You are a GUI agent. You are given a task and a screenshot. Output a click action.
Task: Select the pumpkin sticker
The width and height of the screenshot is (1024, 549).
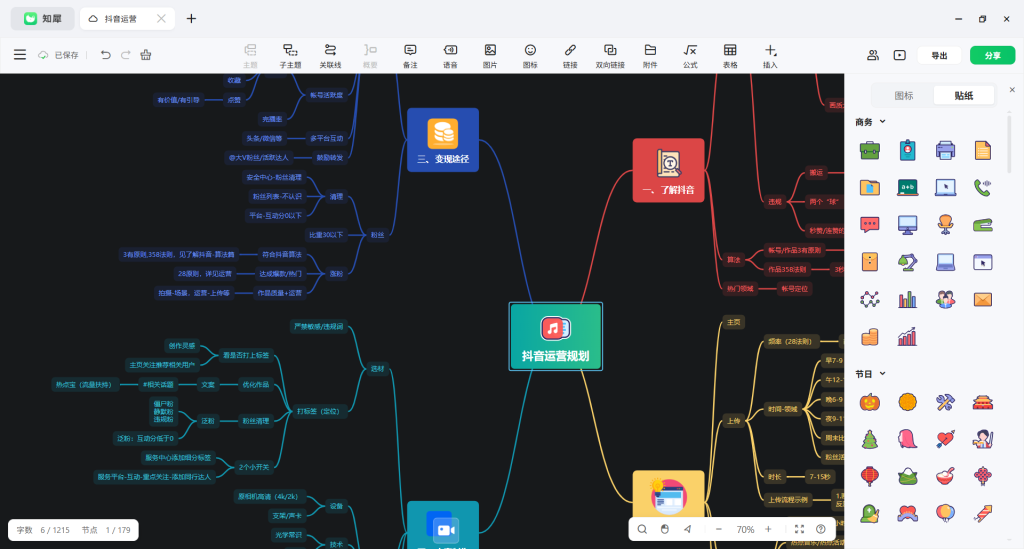pos(870,402)
